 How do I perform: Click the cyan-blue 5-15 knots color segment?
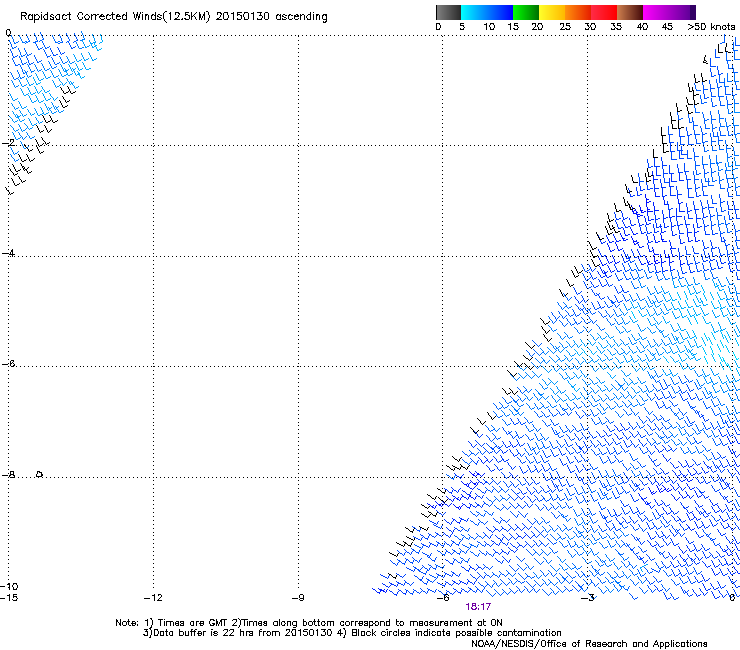coord(487,12)
